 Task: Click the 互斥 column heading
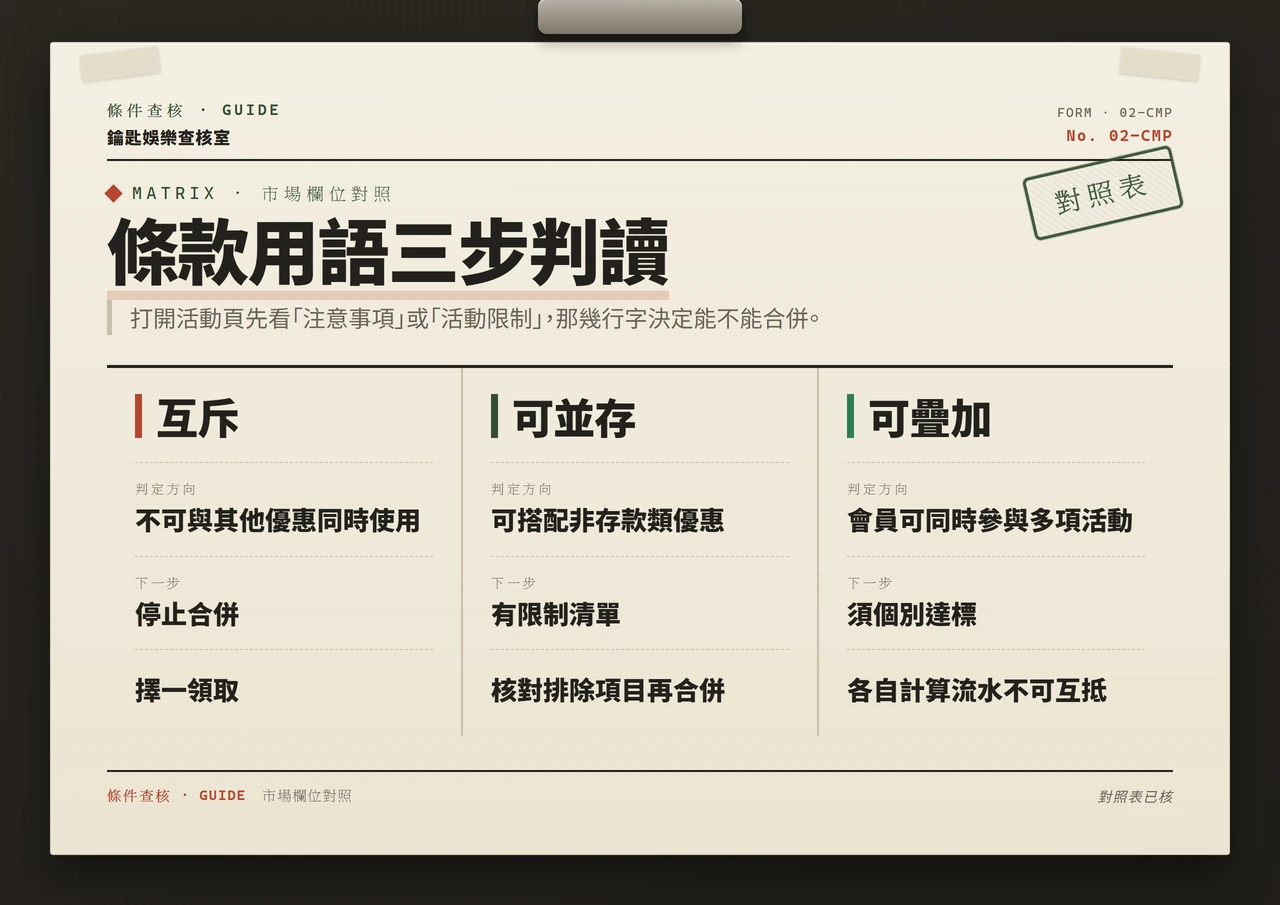click(198, 418)
